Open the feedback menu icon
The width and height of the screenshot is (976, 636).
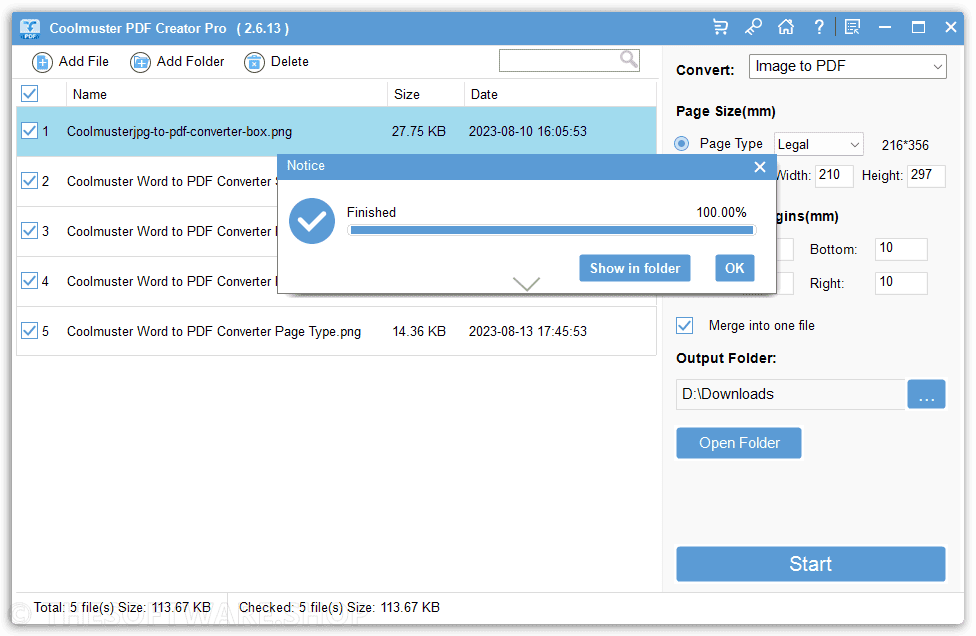852,27
